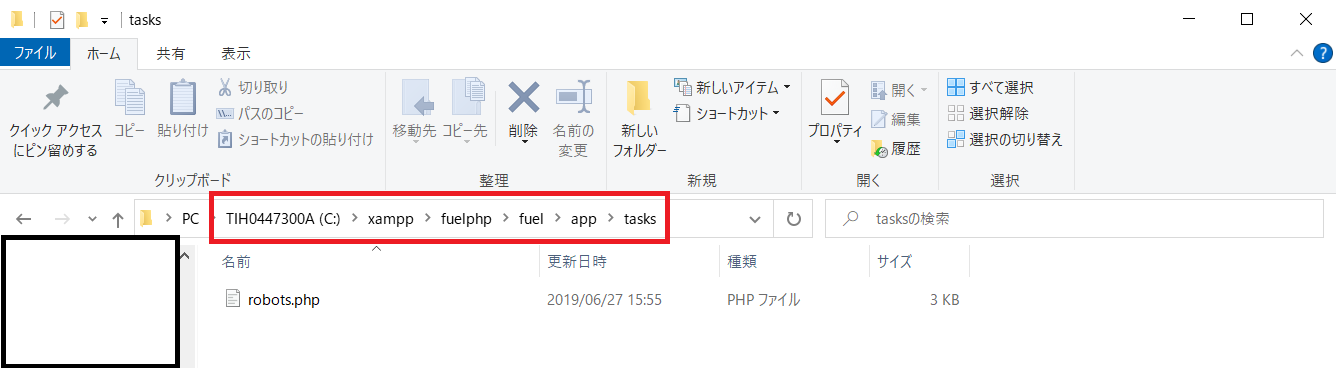Image resolution: width=1336 pixels, height=368 pixels.
Task: Switch to the Home (ホーム) tab
Action: tap(104, 53)
